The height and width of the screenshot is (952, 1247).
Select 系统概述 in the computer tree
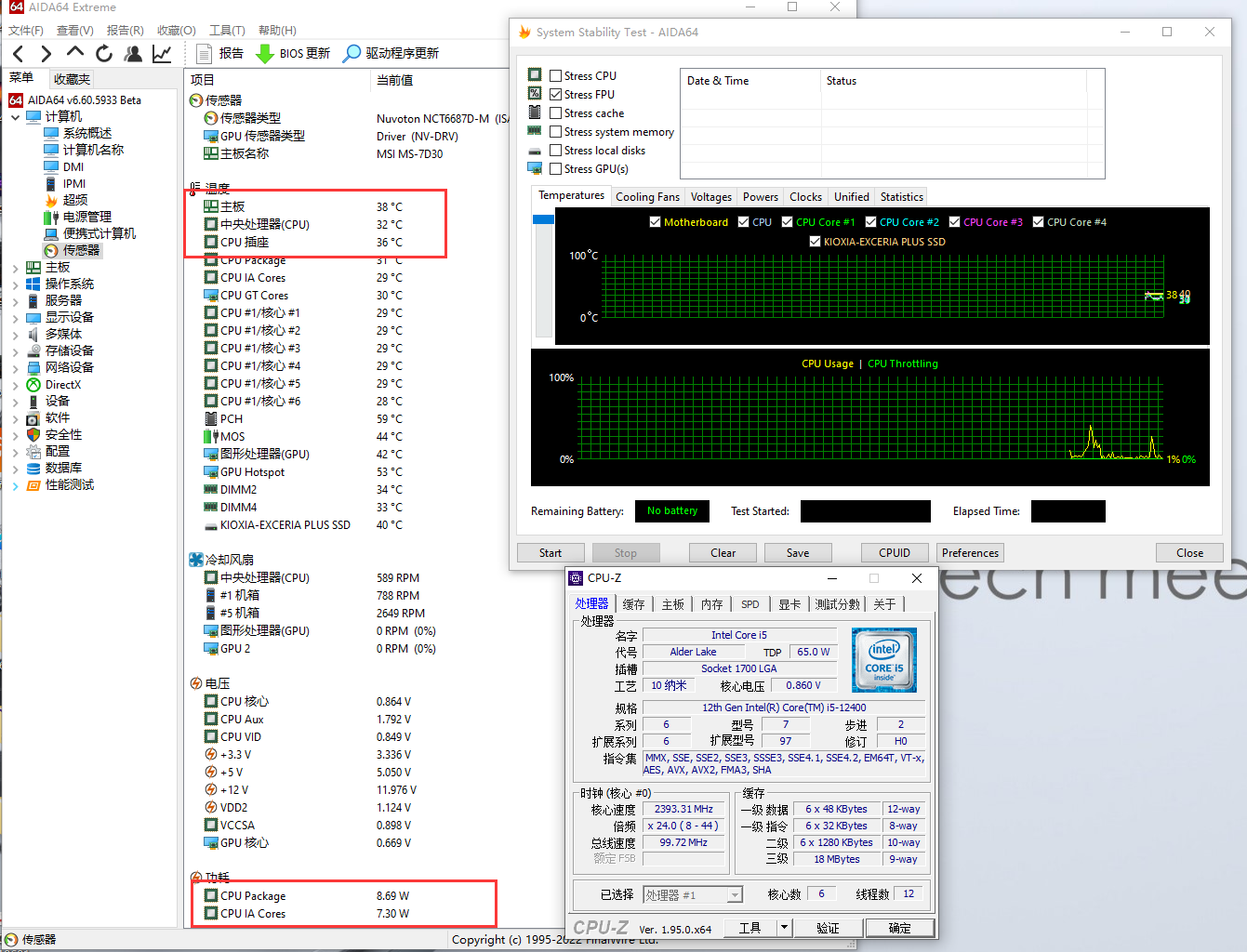86,133
